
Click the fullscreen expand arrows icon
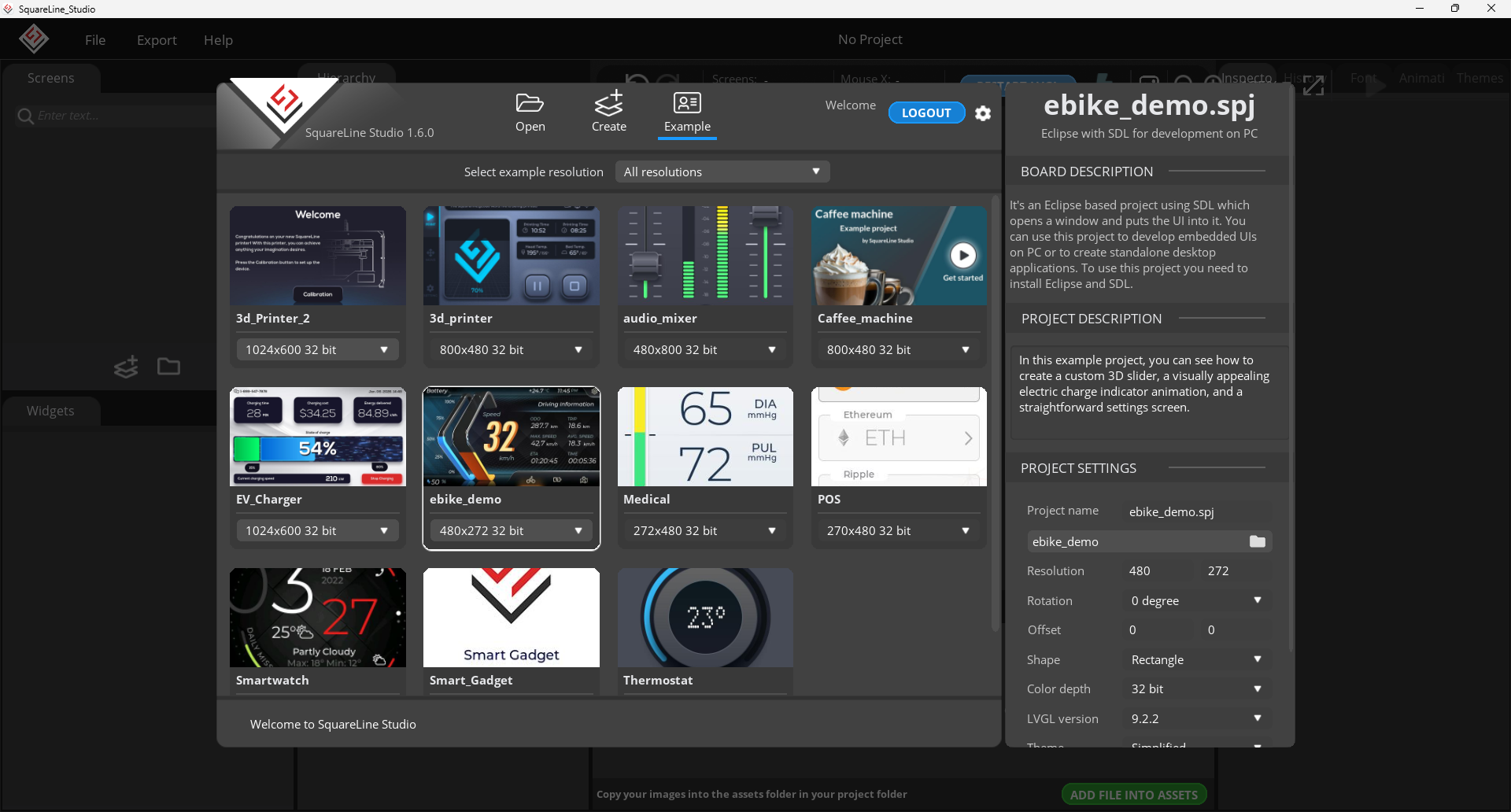pos(1313,86)
